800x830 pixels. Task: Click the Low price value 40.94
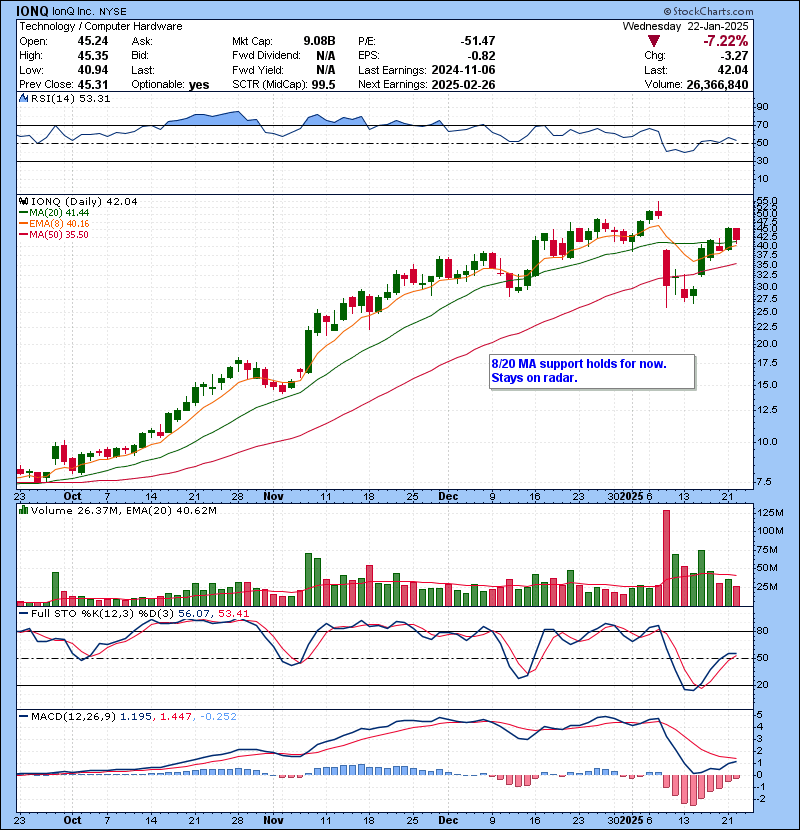93,70
